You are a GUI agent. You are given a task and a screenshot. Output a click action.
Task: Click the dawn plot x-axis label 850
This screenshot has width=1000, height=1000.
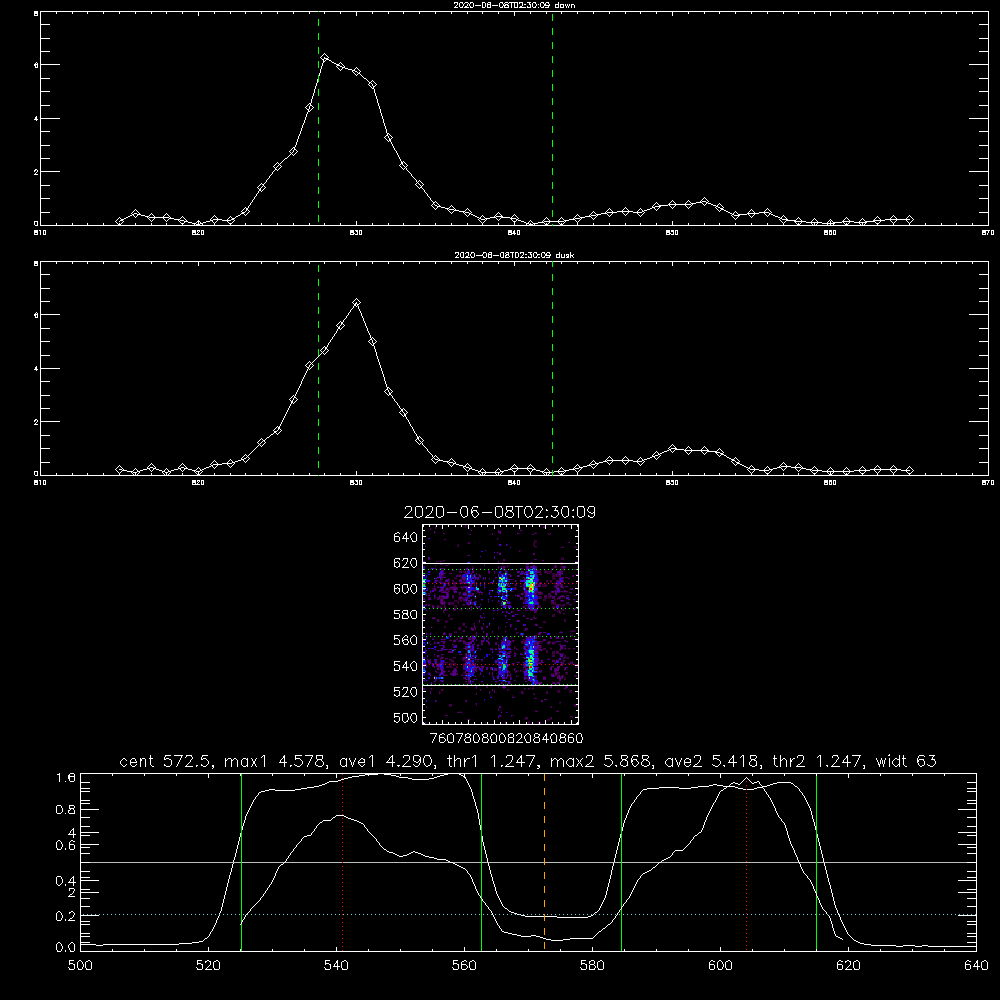pos(672,233)
